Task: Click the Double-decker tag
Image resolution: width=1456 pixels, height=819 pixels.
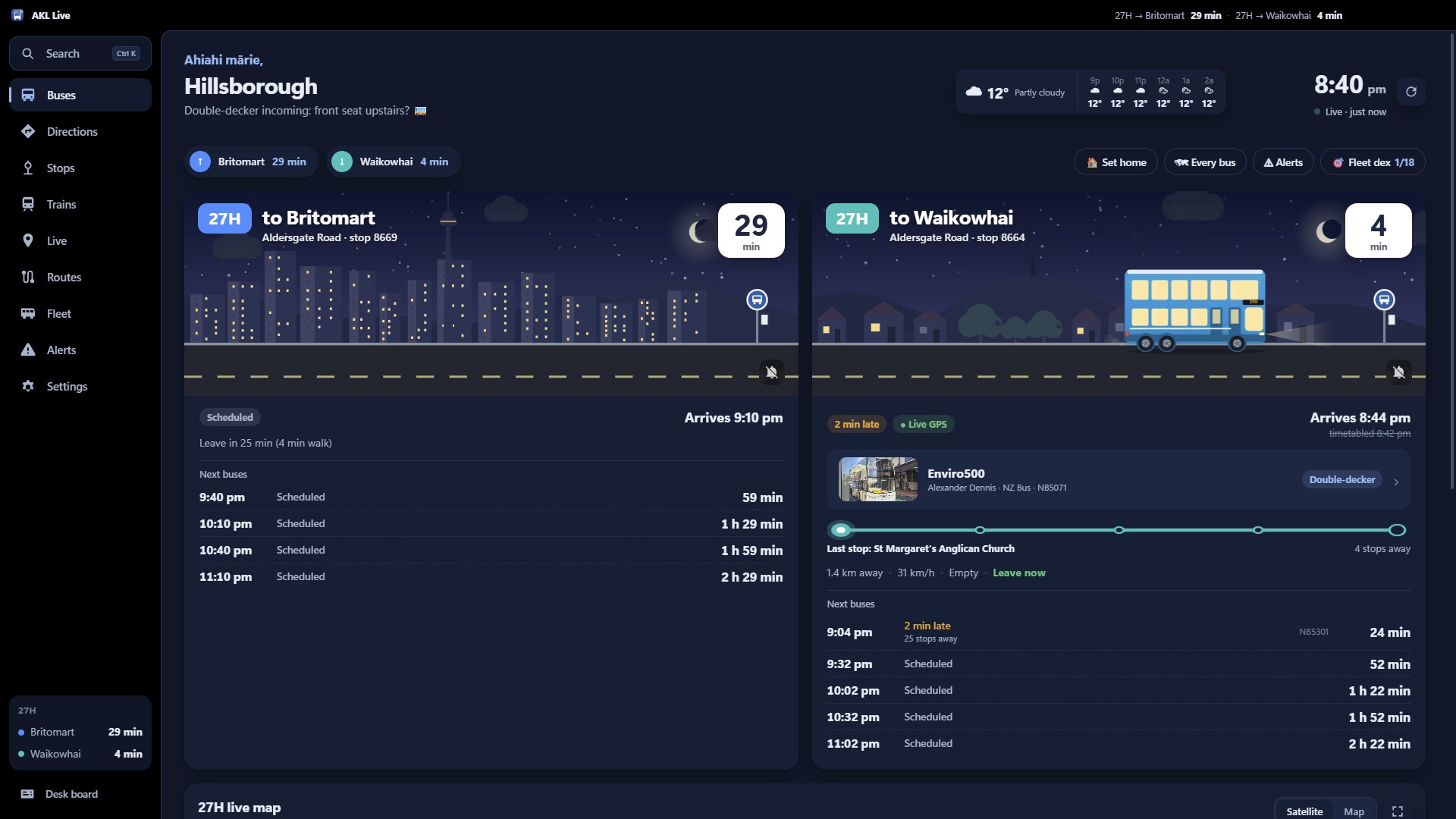Action: click(1341, 479)
